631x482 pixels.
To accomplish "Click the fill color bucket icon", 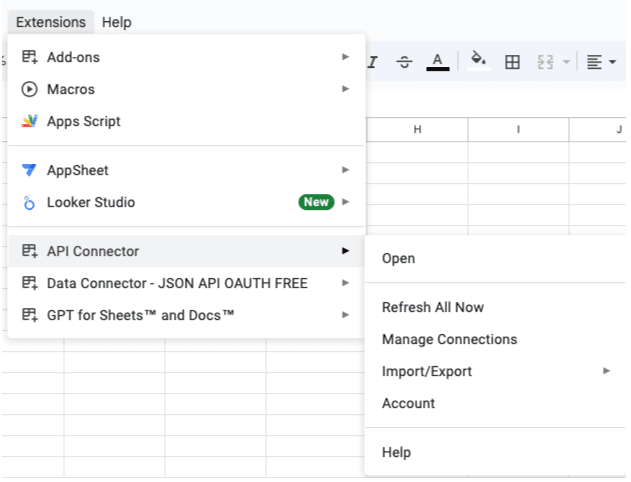I will tap(479, 61).
